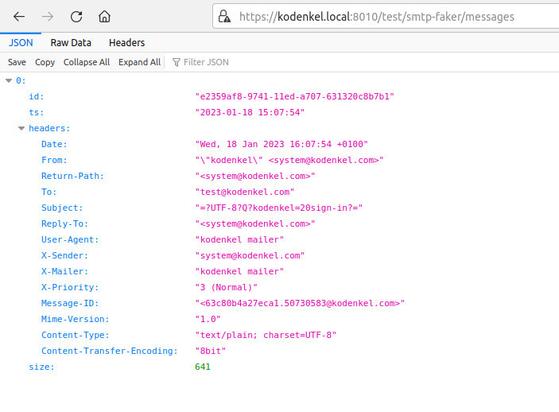Click the lock security icon in address bar
This screenshot has height=412, width=559.
tap(224, 16)
